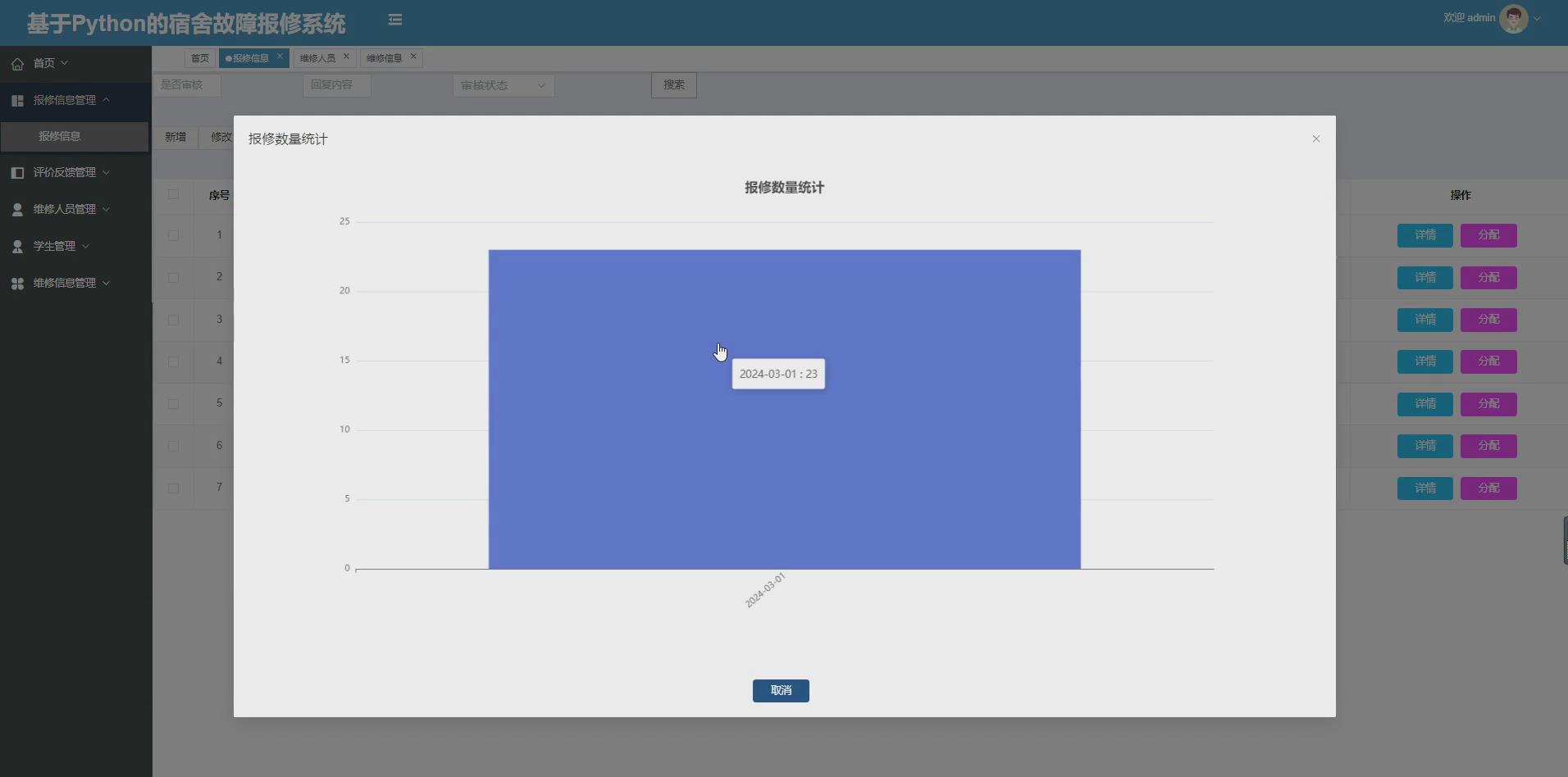Click the home icon in sidebar
Image resolution: width=1568 pixels, height=777 pixels.
point(17,63)
